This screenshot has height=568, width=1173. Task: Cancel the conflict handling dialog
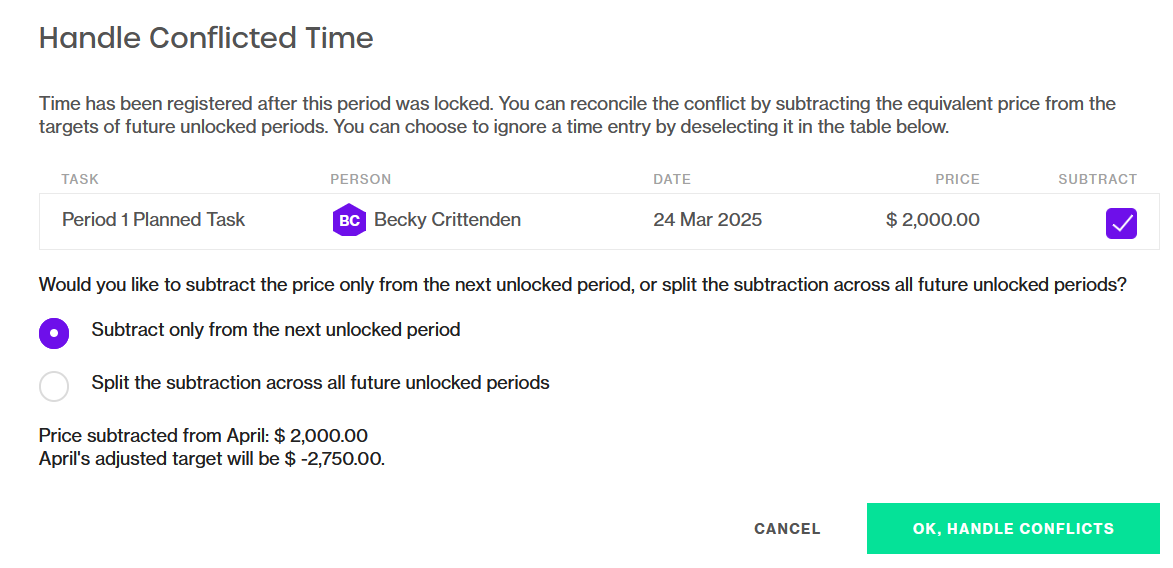[787, 528]
